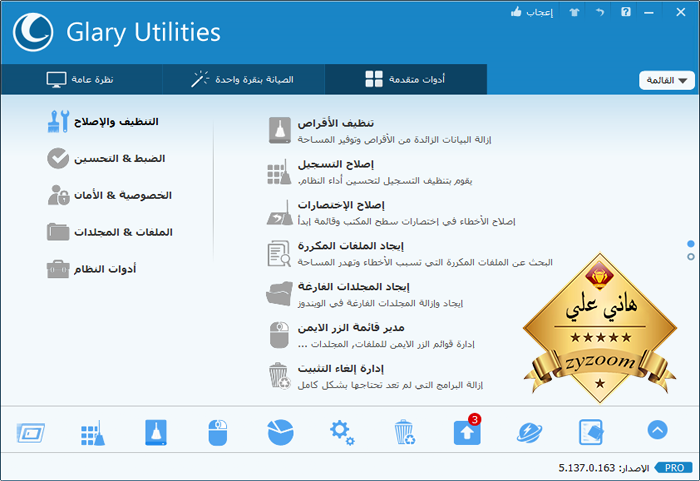
Task: Click description إزالة البرامج التي لم تعد تحتاجها بشكل كامل
Action: click(390, 385)
